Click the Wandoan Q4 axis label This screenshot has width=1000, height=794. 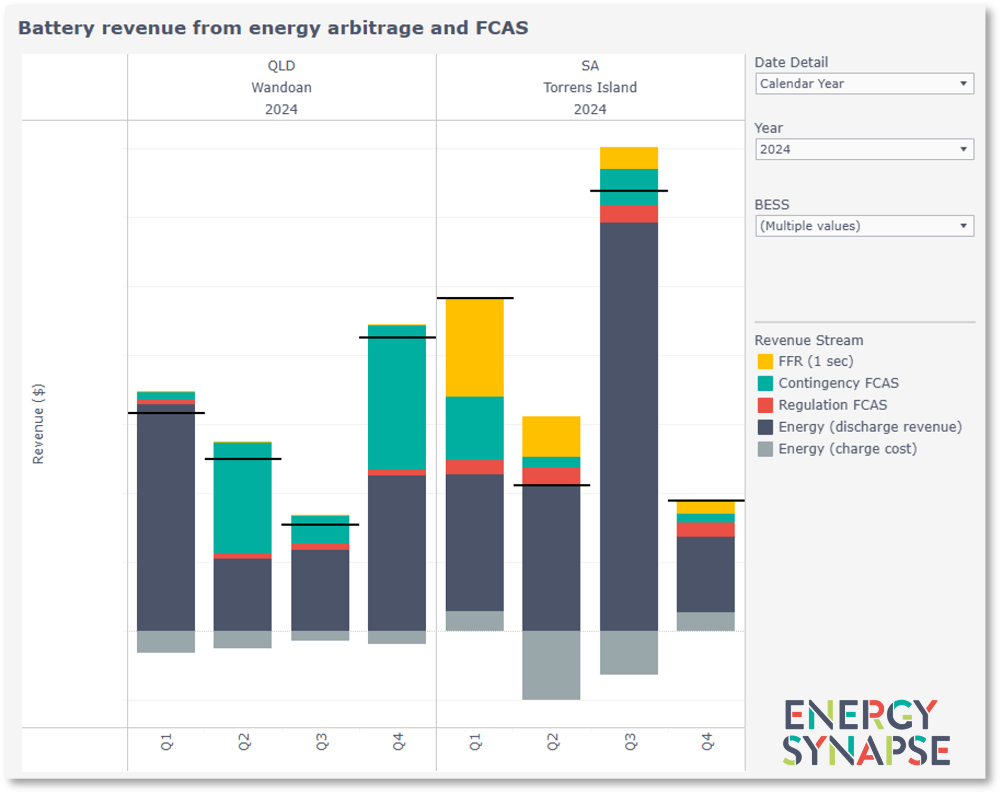click(x=398, y=742)
